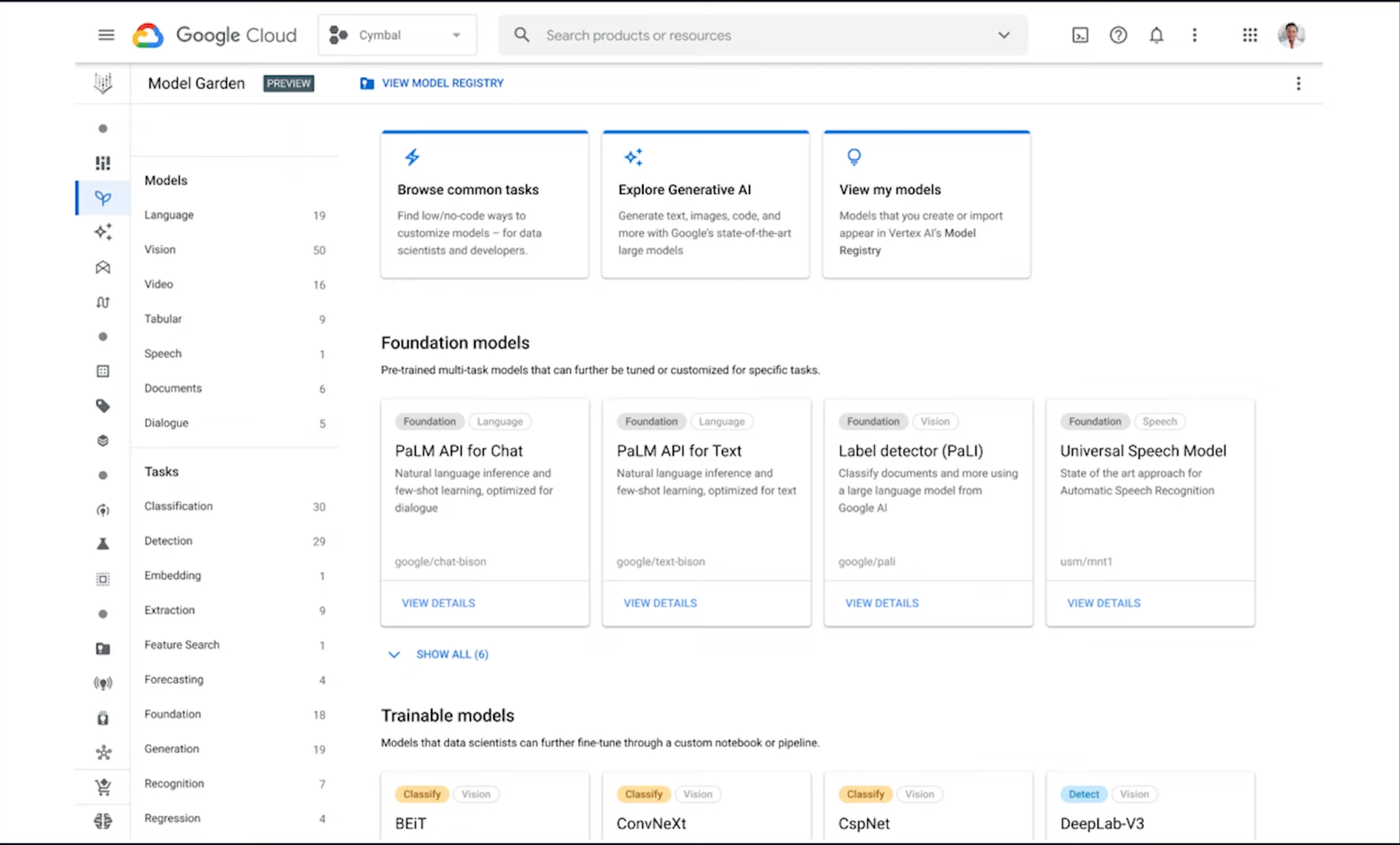
Task: Filter models by Speech
Action: [x=235, y=353]
